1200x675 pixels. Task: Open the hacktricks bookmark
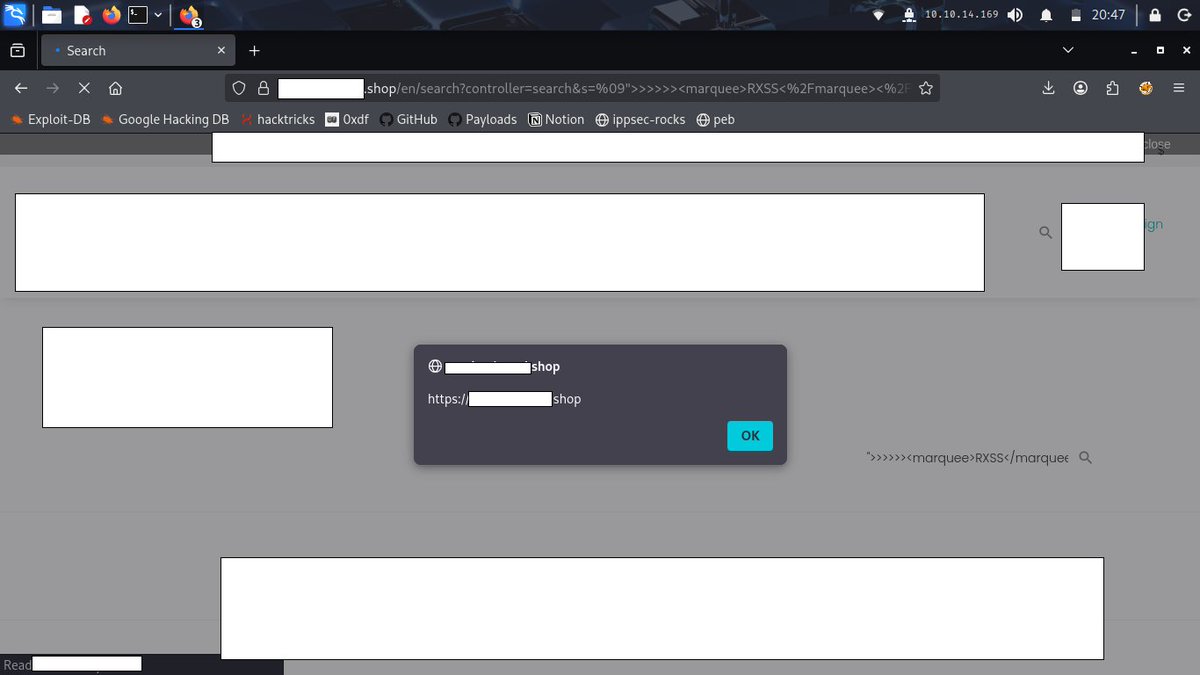click(277, 119)
